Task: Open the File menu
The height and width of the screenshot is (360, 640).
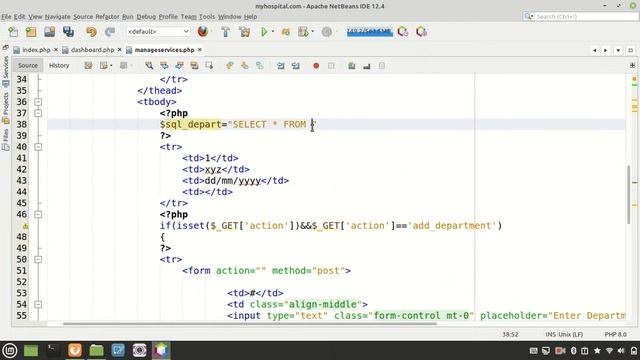Action: [6, 17]
